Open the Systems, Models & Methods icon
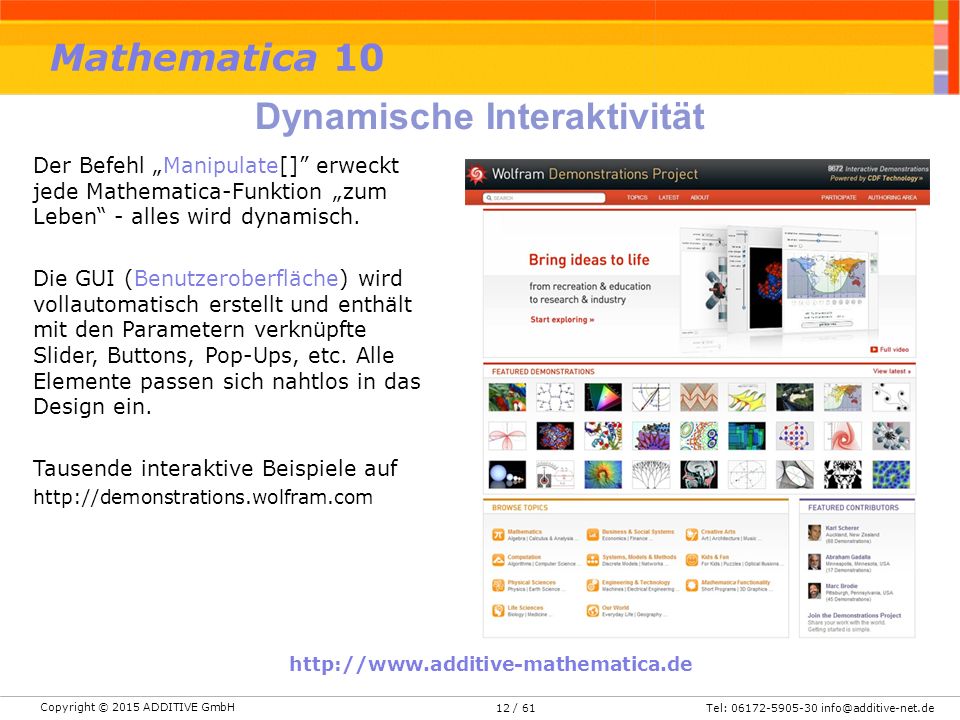Image resolution: width=960 pixels, height=720 pixels. [593, 560]
